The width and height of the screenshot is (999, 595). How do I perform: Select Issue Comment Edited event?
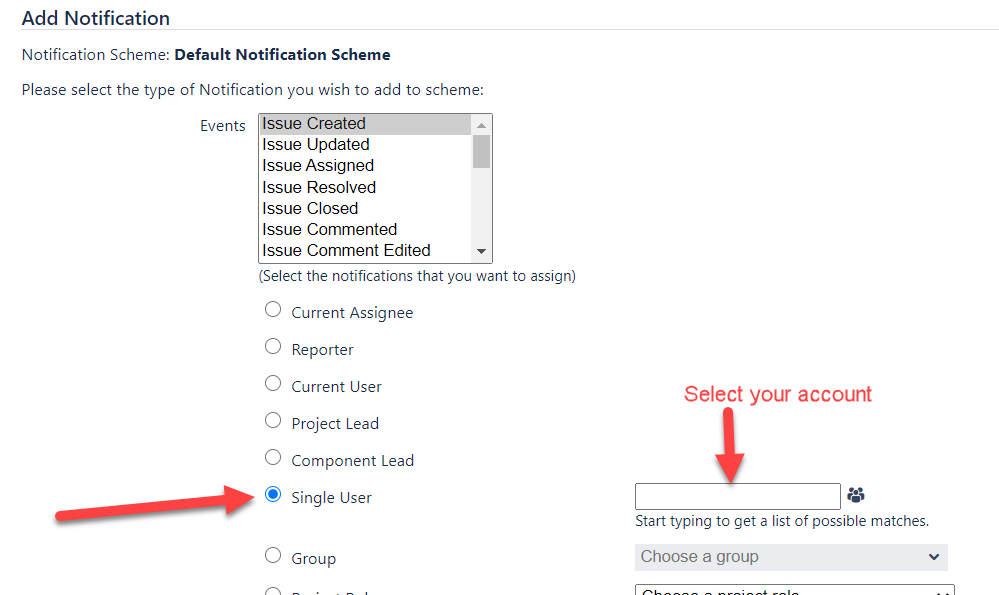coord(365,250)
